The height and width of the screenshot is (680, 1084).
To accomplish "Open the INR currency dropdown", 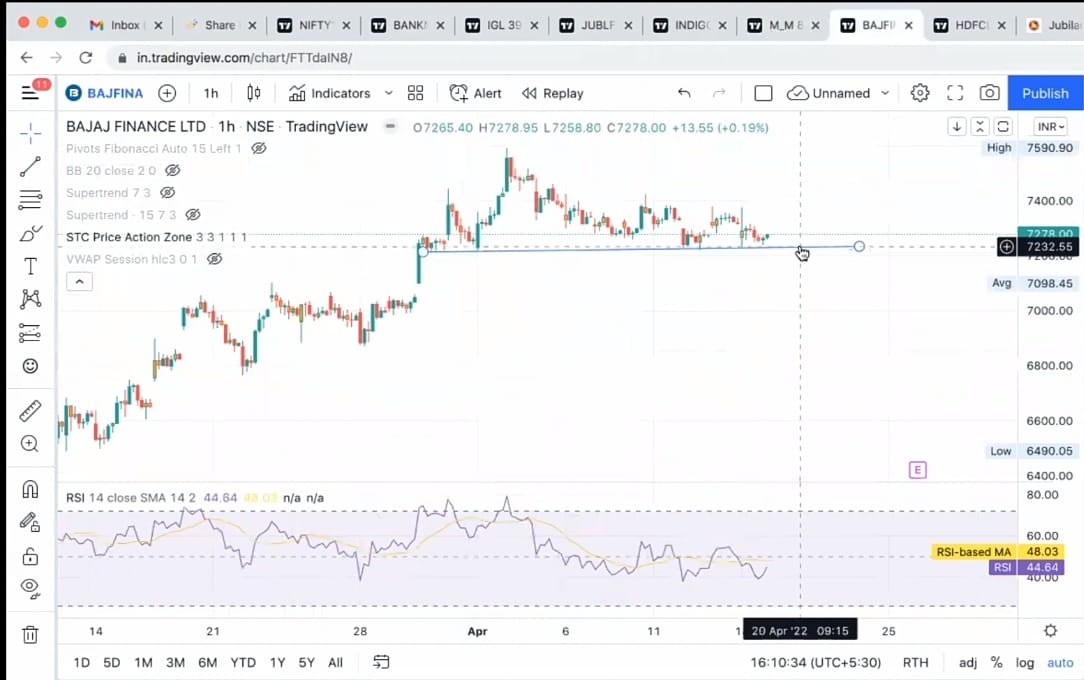I will [x=1050, y=127].
